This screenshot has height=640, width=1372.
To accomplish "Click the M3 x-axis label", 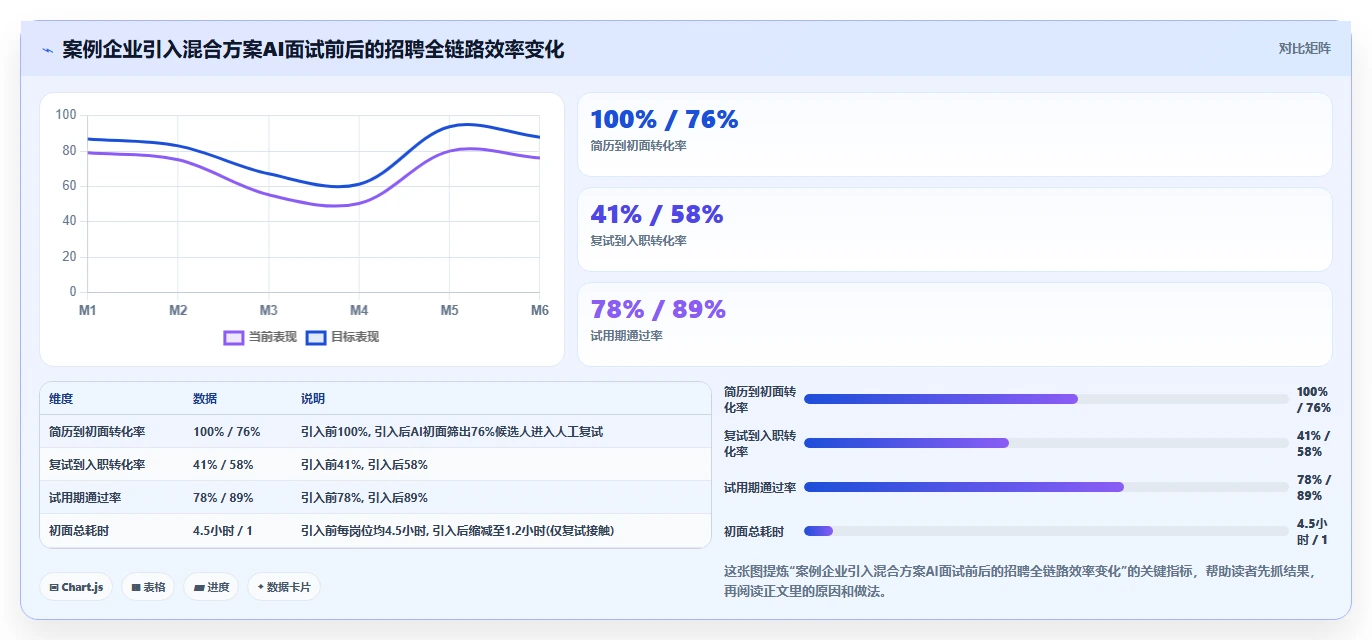I will (x=269, y=311).
